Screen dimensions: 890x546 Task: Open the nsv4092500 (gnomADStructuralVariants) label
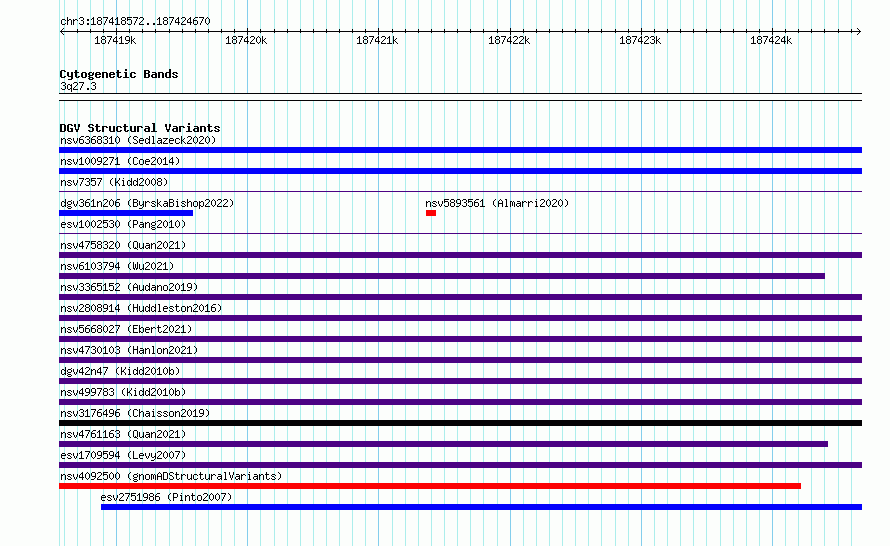click(171, 476)
